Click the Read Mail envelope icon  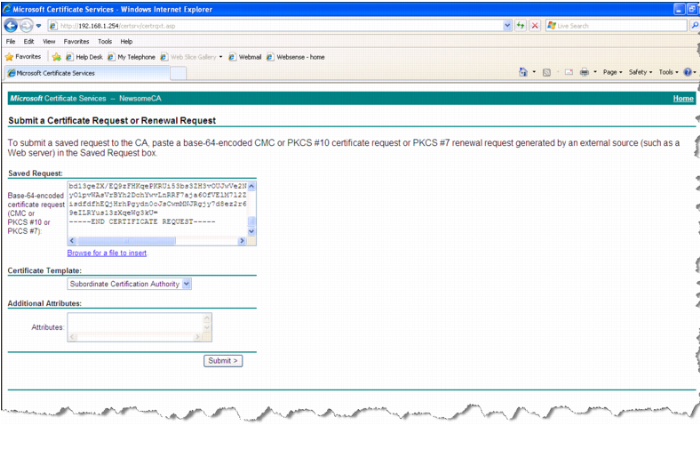[569, 72]
